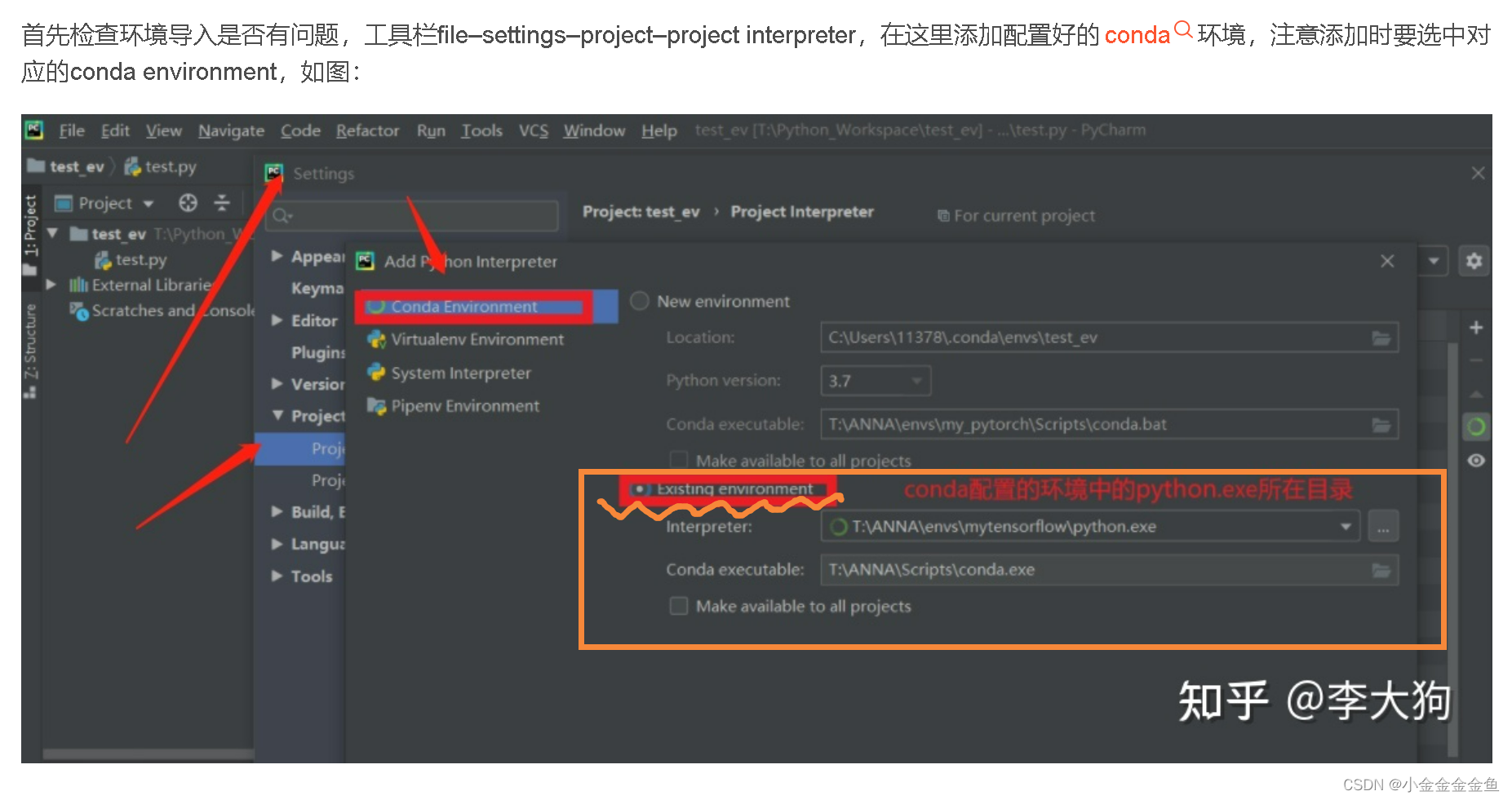
Task: Select Pipenv Environment interpreter type
Action: 454,406
